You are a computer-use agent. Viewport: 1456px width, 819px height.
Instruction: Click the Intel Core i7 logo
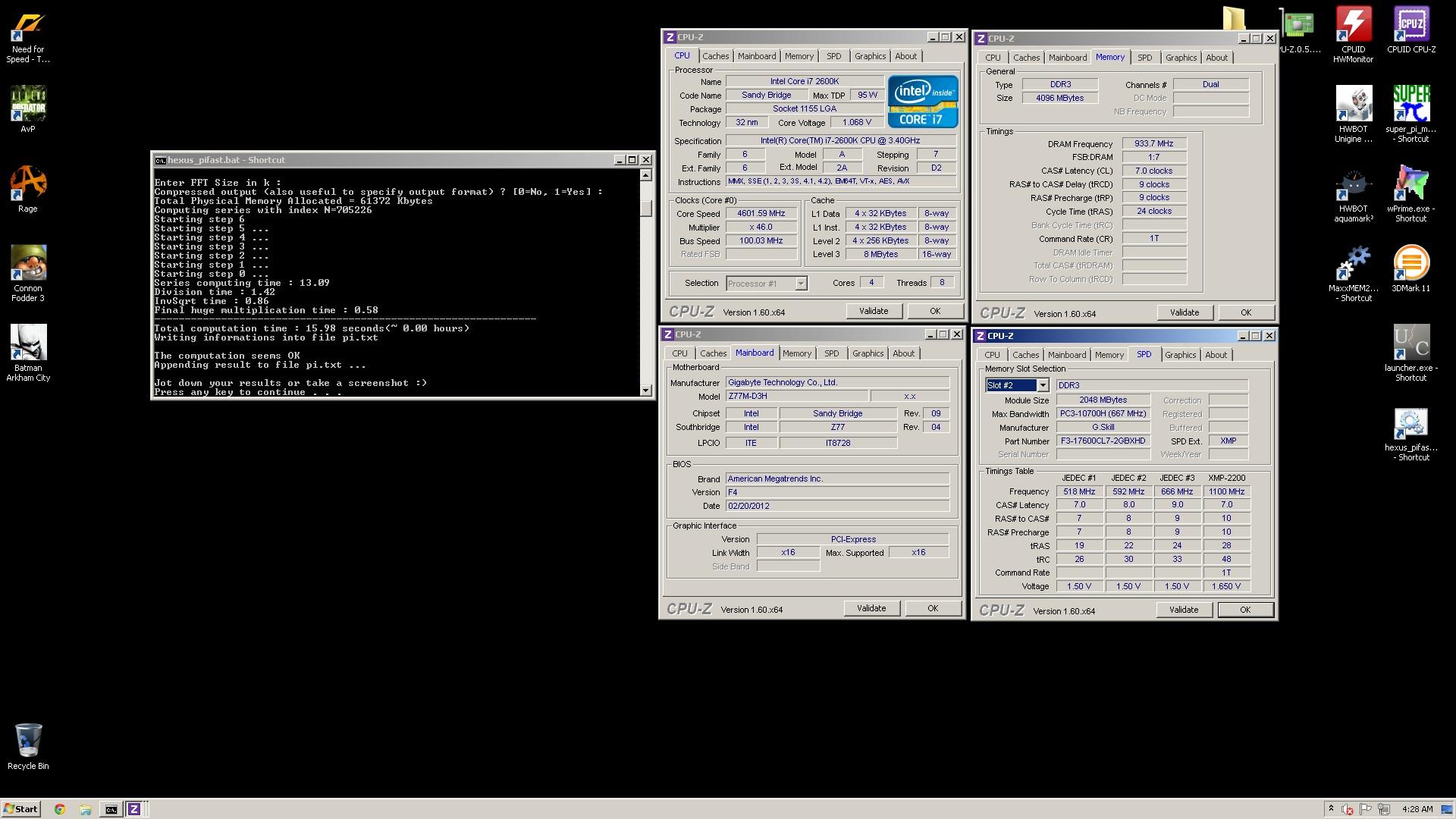click(923, 101)
